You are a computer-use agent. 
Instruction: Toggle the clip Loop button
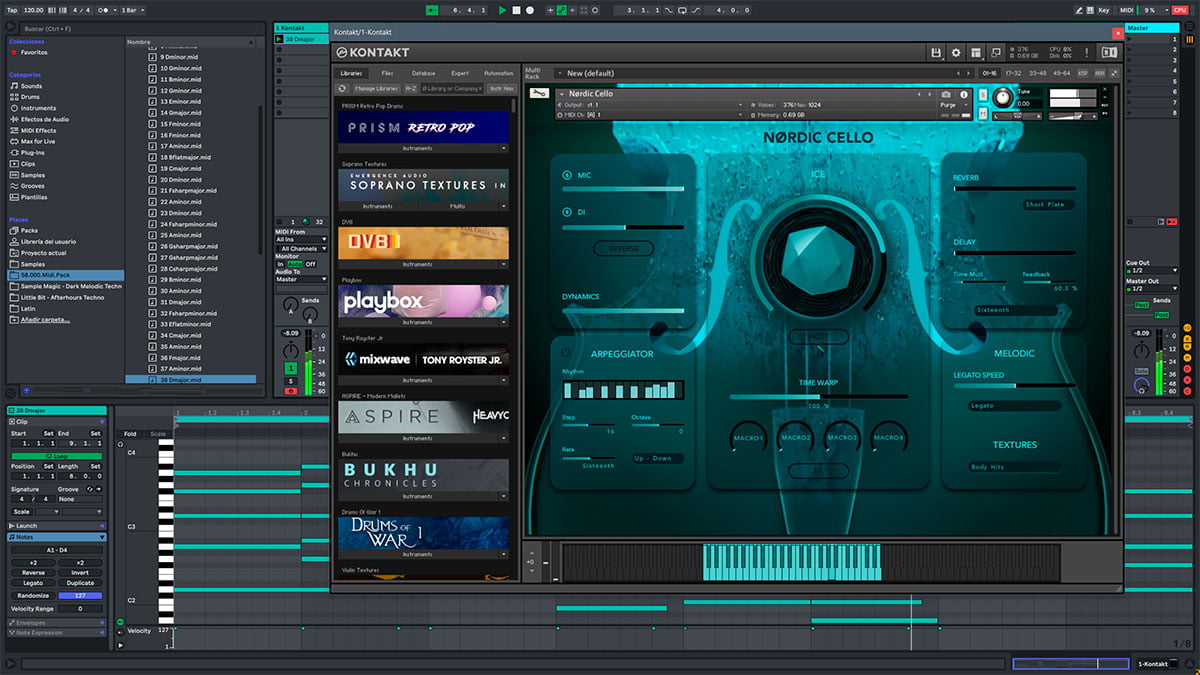point(56,456)
